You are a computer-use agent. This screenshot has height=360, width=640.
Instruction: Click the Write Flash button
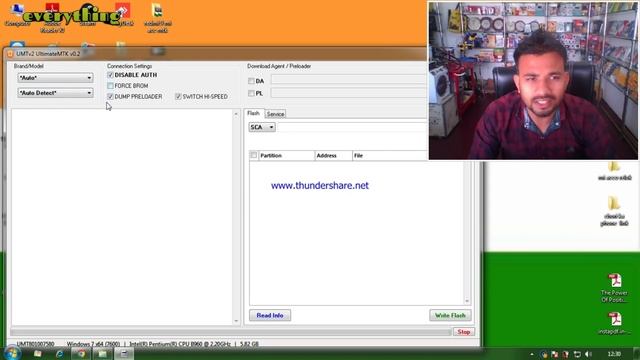[450, 316]
